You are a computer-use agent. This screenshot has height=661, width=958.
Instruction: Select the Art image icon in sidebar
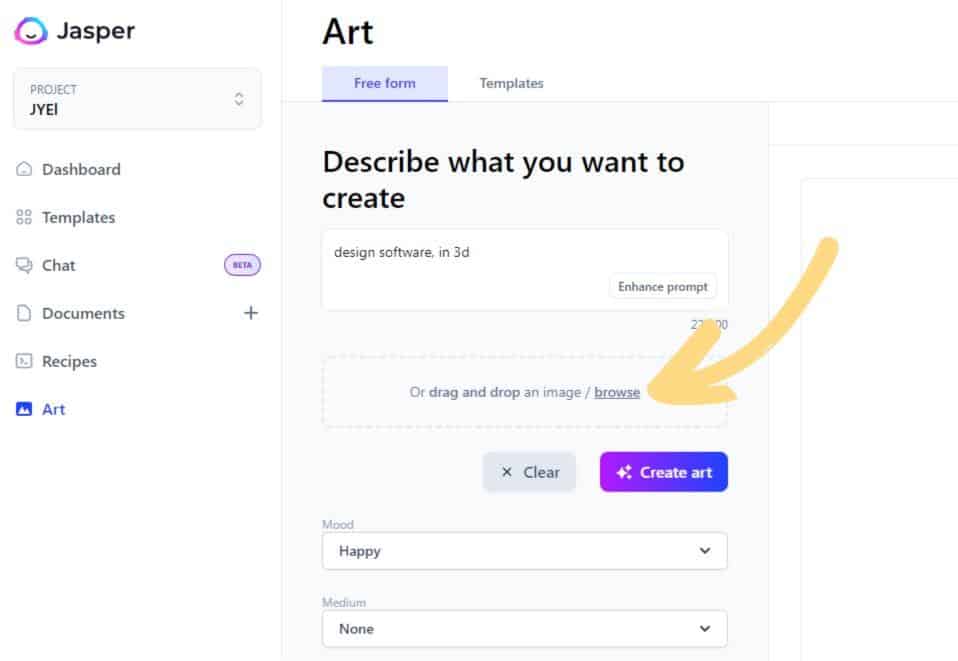[x=24, y=409]
